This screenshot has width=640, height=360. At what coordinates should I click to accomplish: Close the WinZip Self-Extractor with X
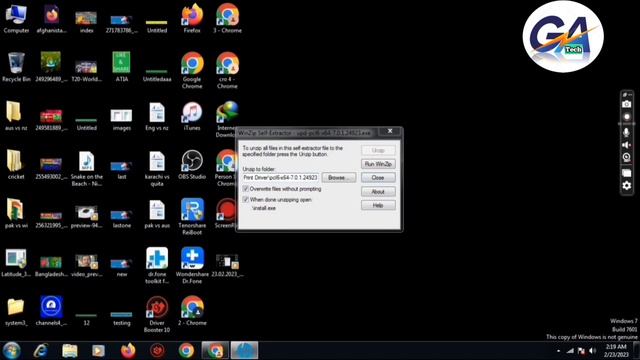point(390,131)
